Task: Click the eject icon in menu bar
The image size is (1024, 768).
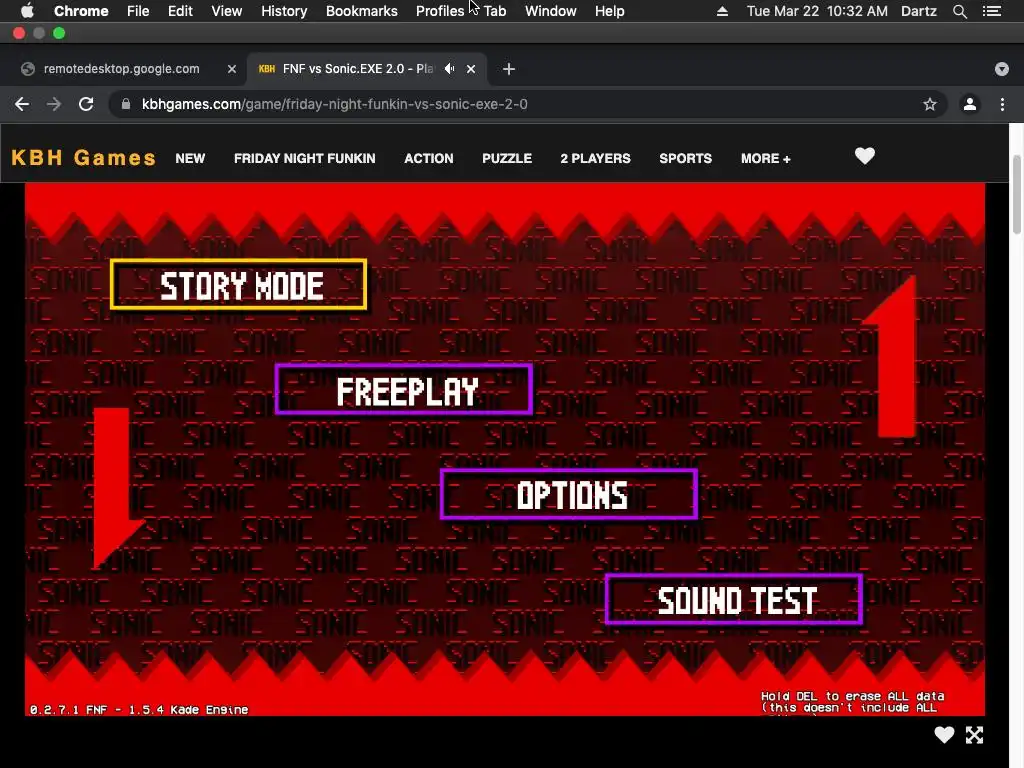Action: [x=722, y=11]
